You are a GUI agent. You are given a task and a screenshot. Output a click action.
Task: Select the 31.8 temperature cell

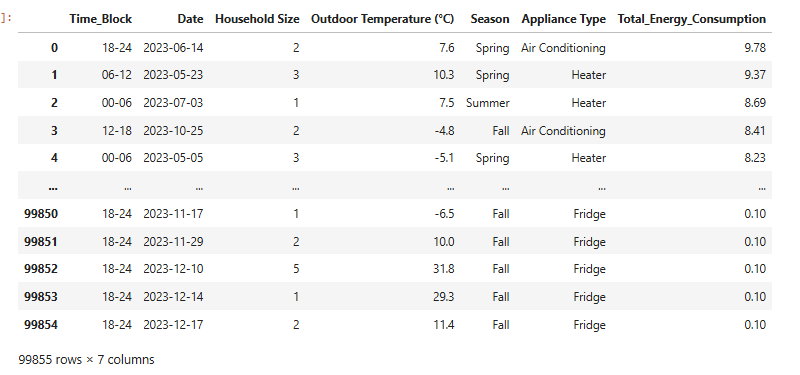[x=444, y=269]
